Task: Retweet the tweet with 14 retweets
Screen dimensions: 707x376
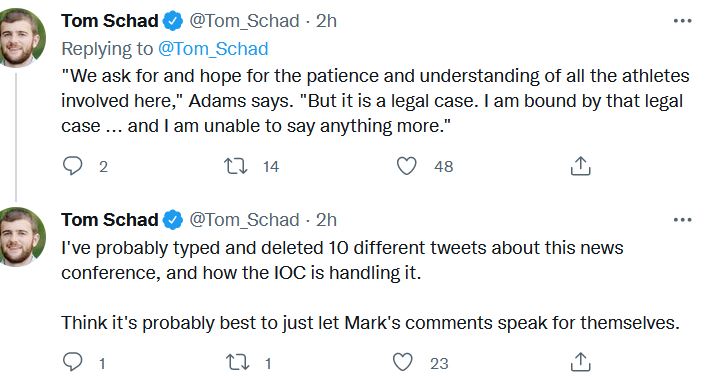Action: pyautogui.click(x=236, y=166)
